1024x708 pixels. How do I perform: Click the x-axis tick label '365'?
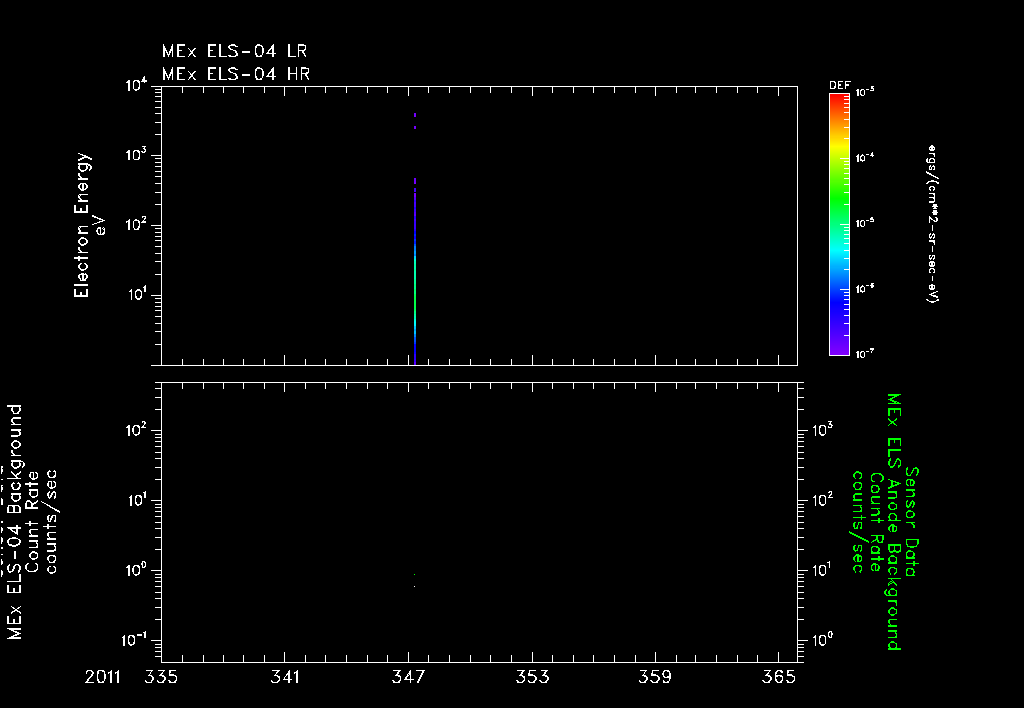coord(779,677)
